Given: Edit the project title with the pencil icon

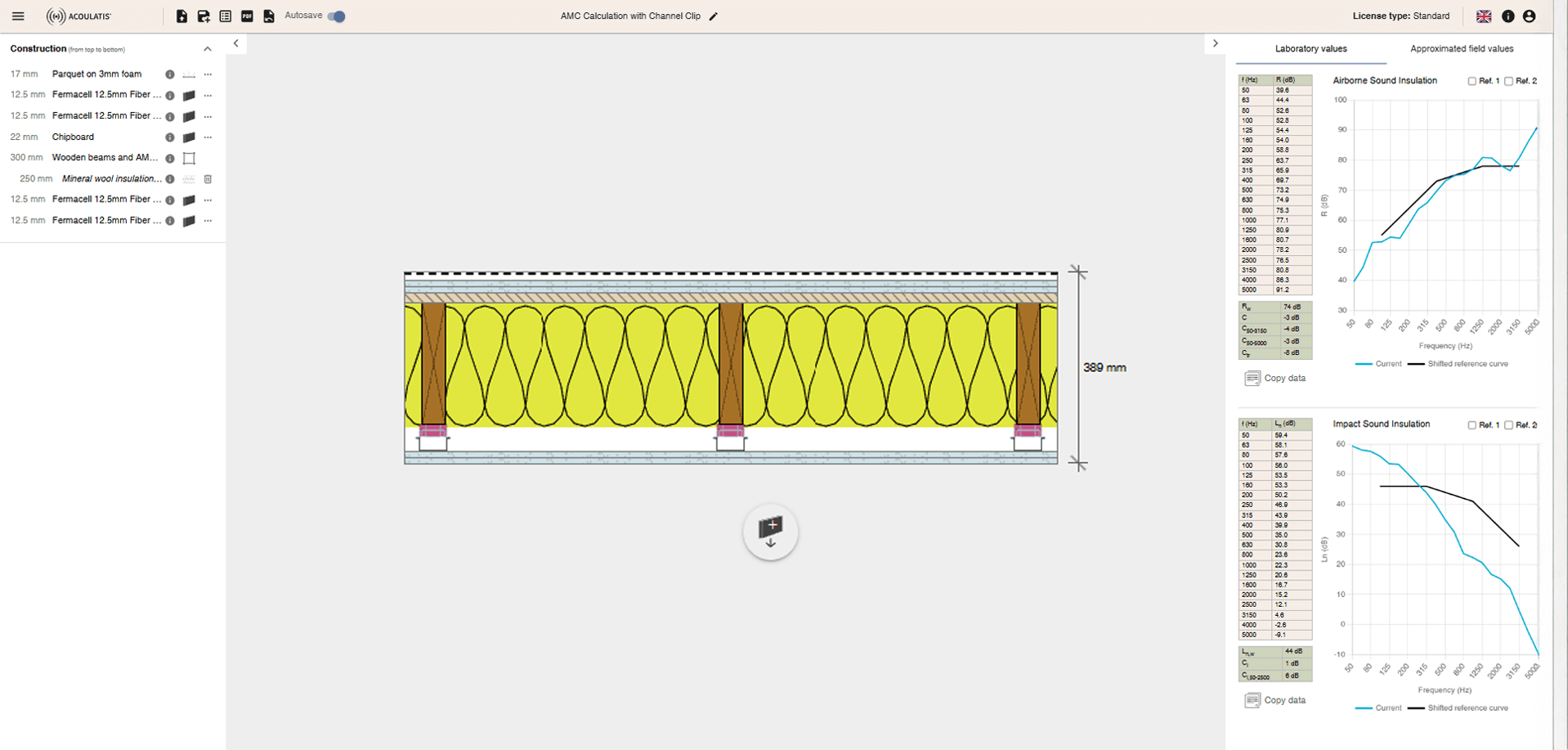Looking at the screenshot, I should (714, 16).
